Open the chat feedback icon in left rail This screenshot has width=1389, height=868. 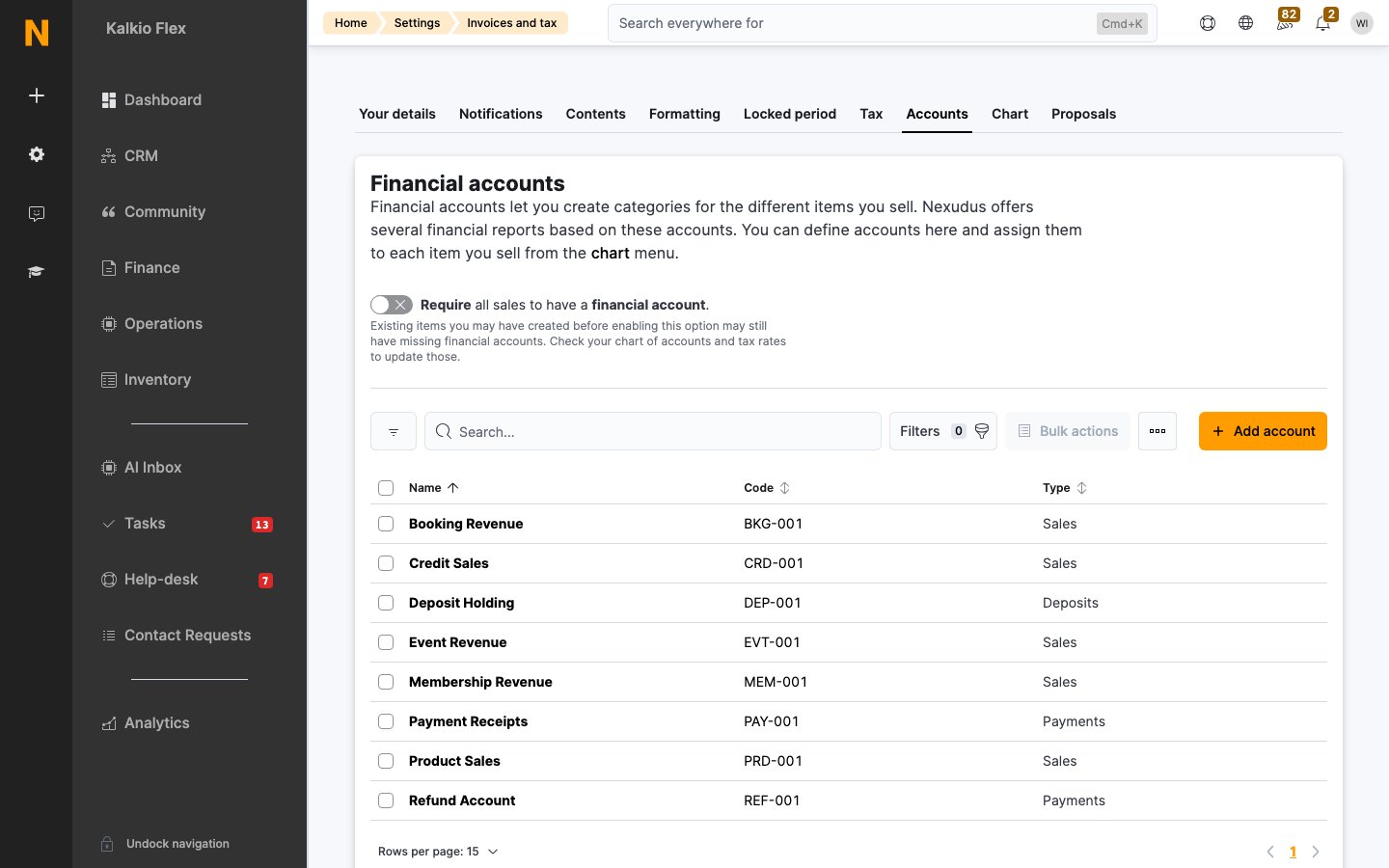coord(37,213)
